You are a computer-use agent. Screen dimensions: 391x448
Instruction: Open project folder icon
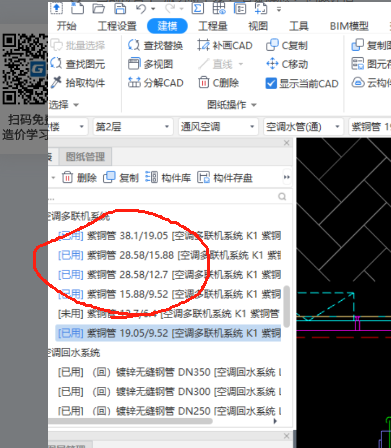[x=99, y=8]
